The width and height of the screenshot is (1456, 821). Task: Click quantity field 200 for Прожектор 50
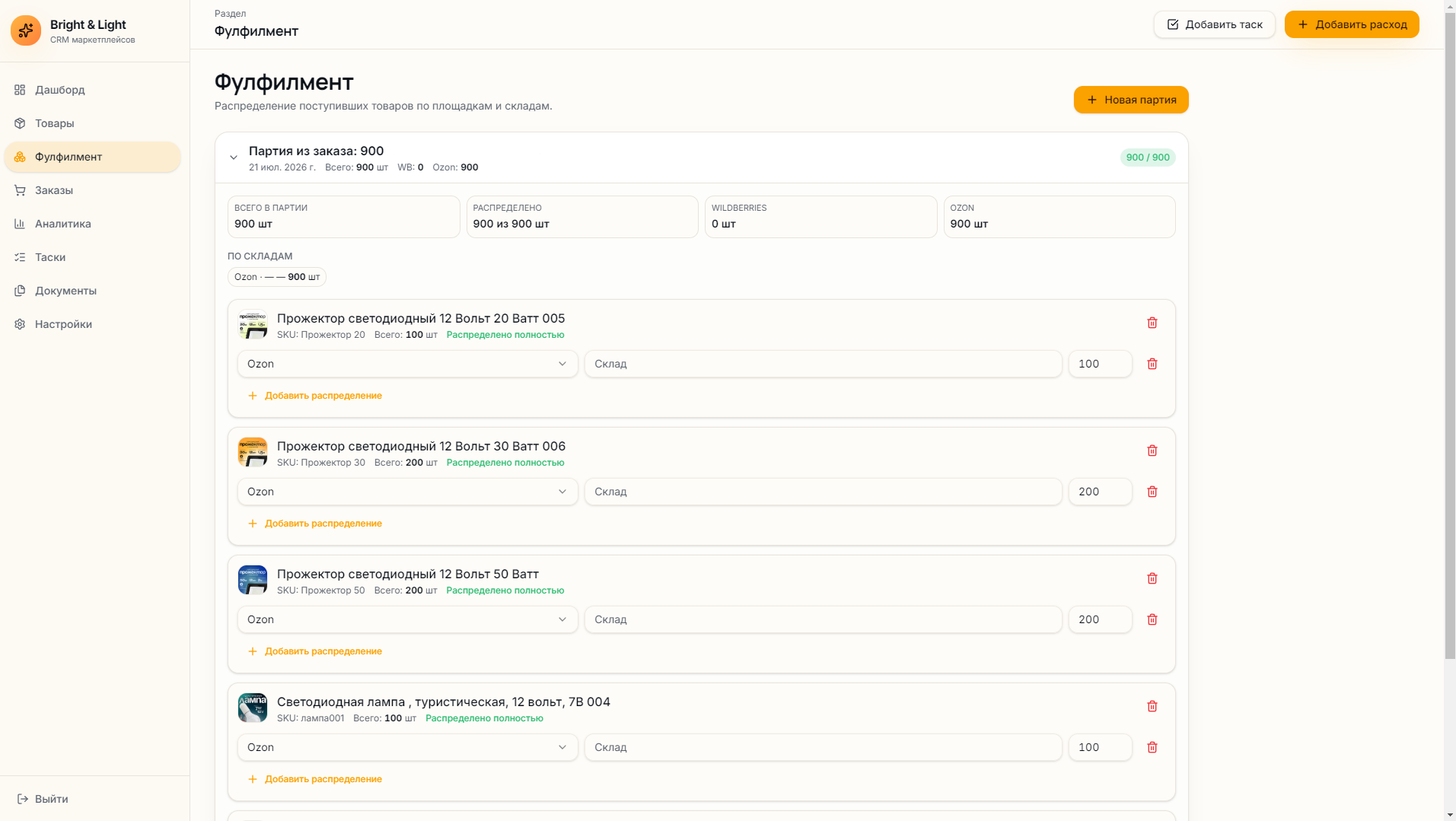tap(1101, 619)
